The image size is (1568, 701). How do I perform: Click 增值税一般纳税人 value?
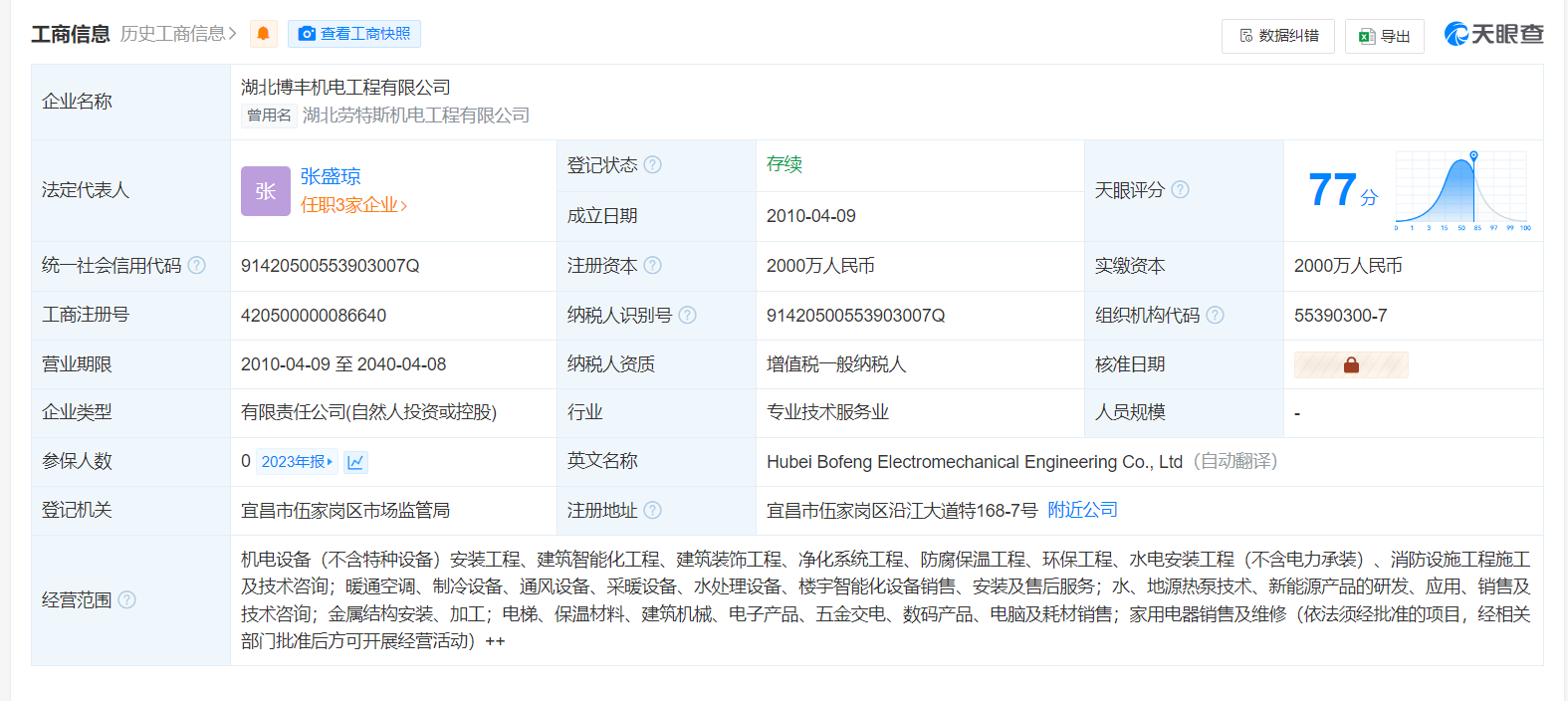836,364
